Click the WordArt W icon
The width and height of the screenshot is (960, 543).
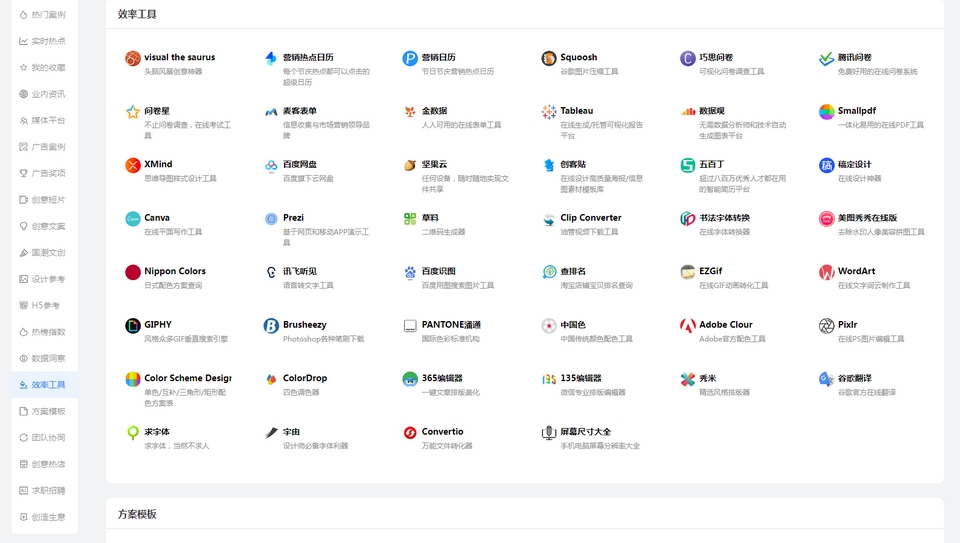(827, 272)
